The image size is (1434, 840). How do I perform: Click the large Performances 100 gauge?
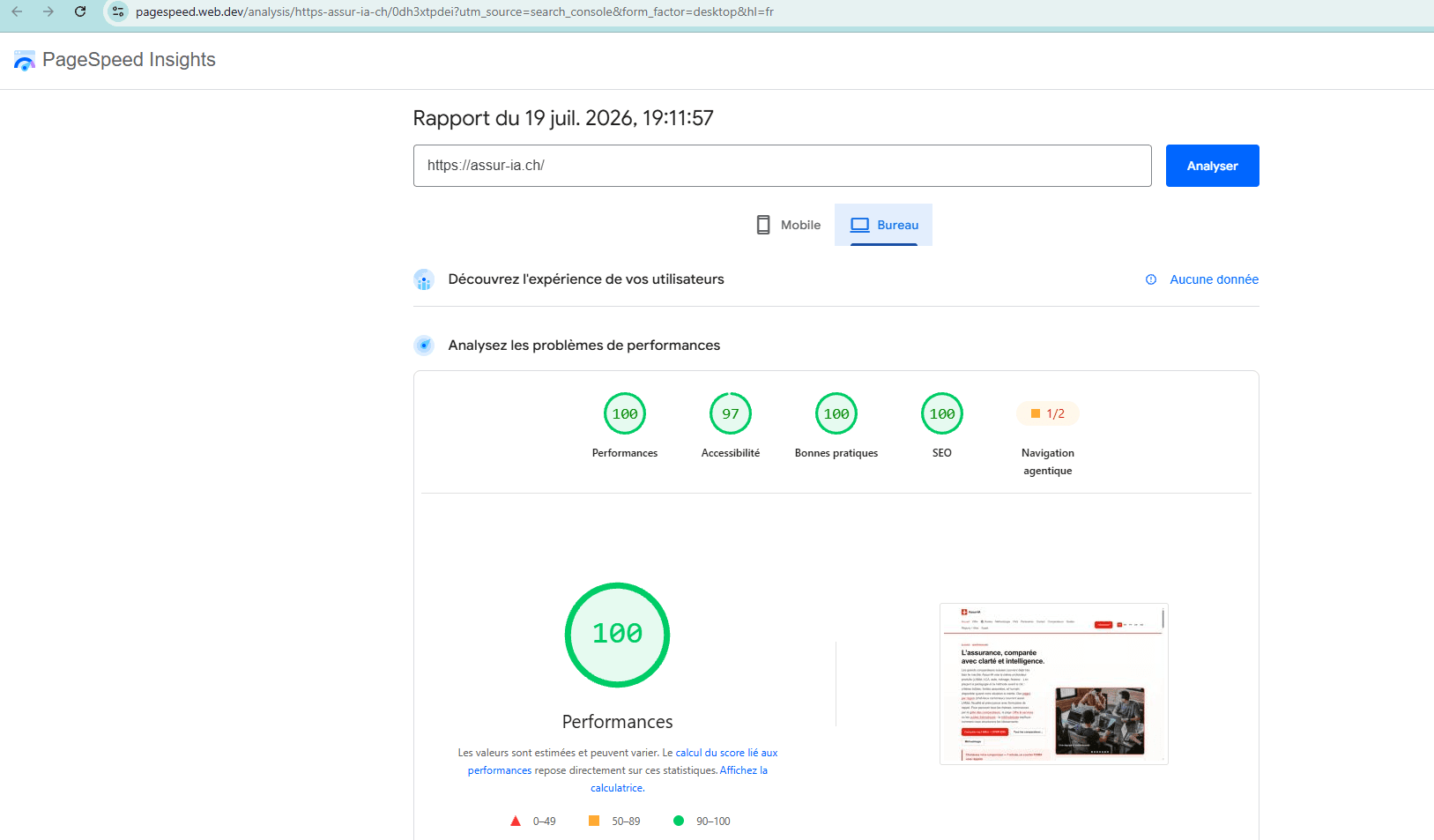[x=617, y=635]
